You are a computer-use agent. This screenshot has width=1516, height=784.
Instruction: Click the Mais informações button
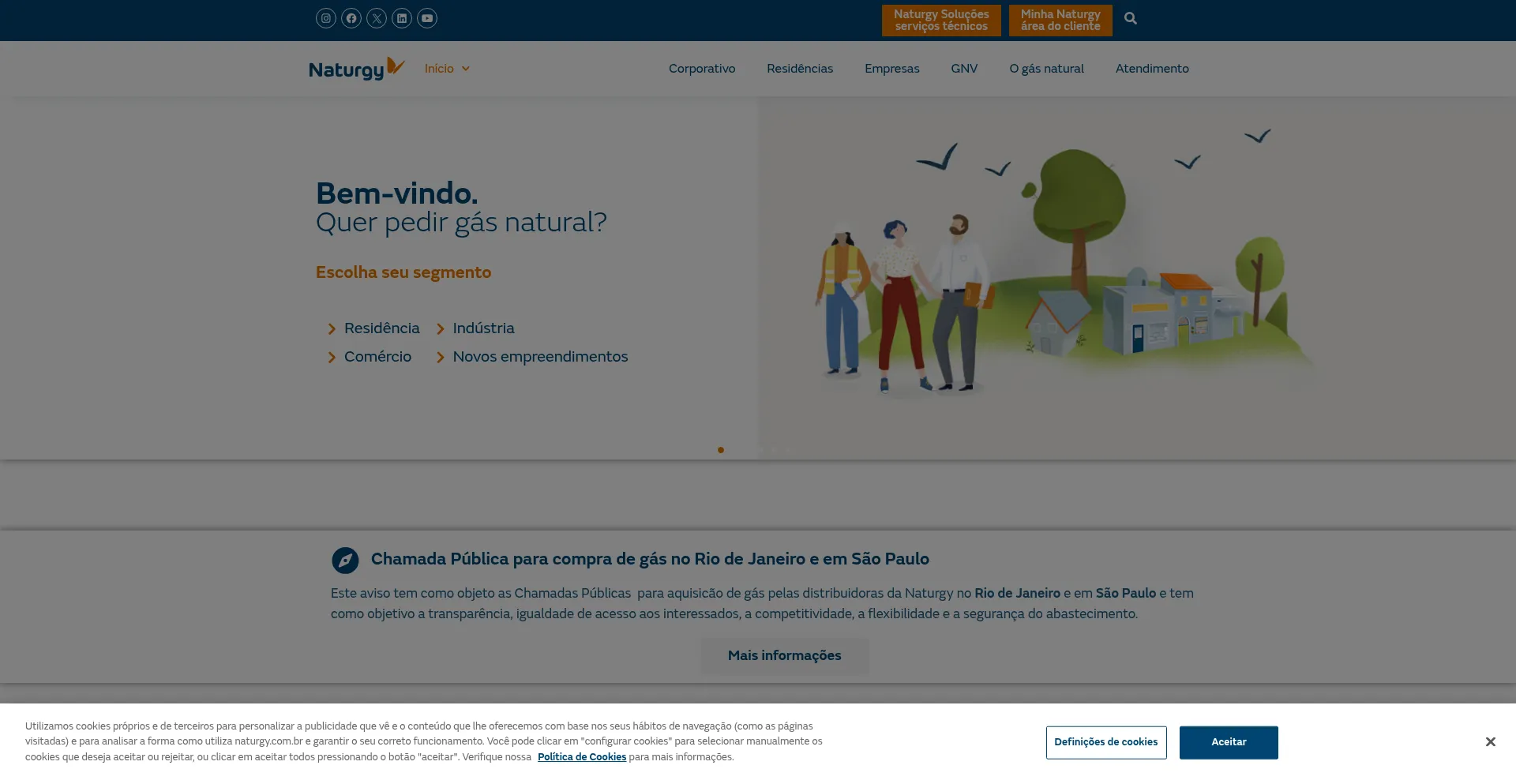click(785, 655)
